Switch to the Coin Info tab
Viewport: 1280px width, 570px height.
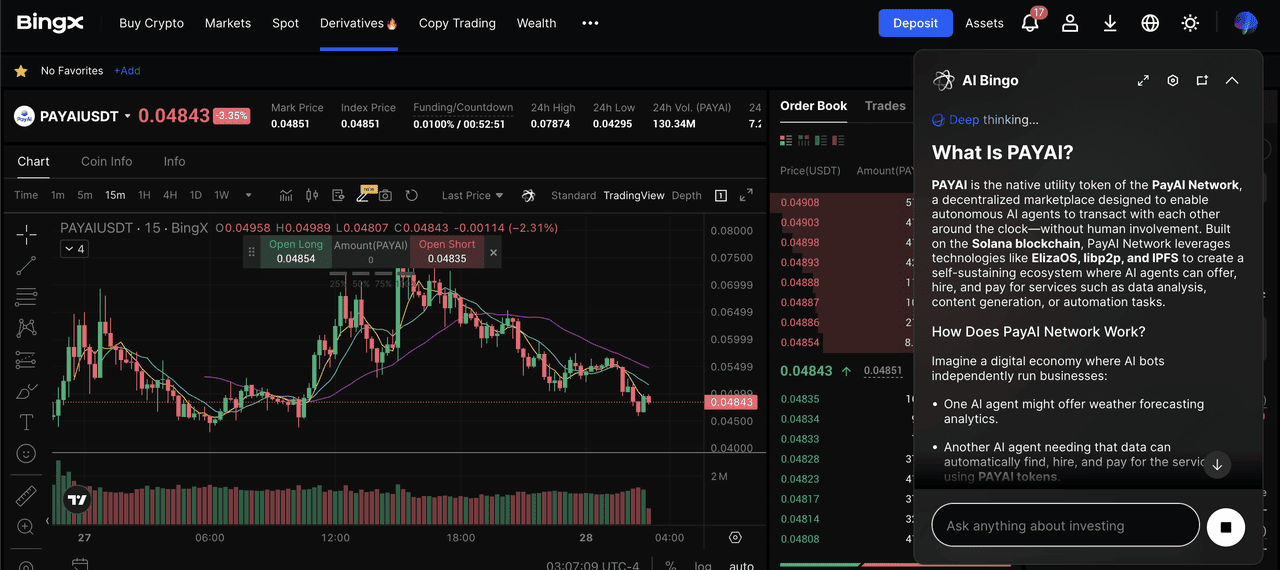tap(106, 161)
